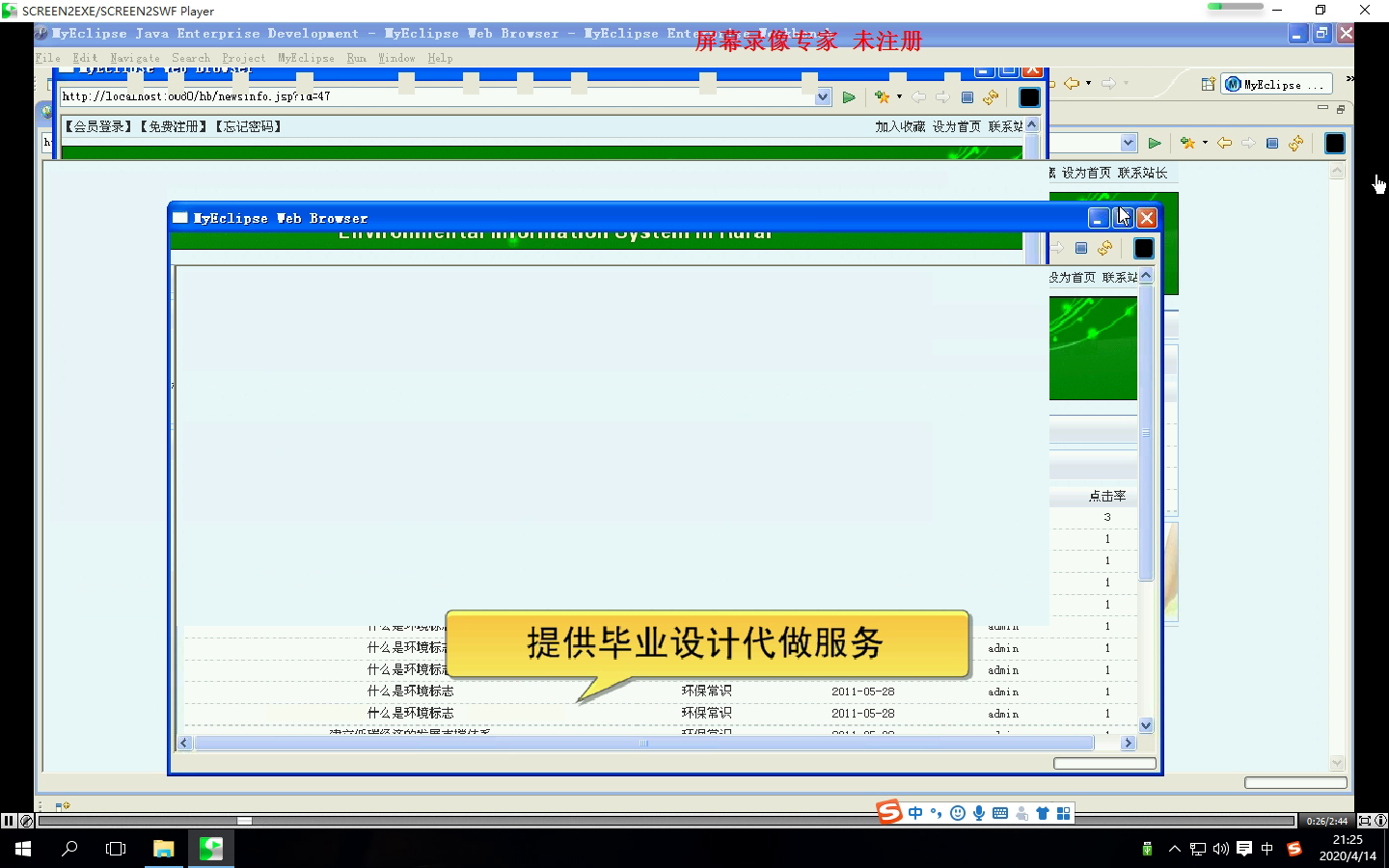Image resolution: width=1389 pixels, height=868 pixels.
Task: Open the Run menu
Action: click(356, 58)
